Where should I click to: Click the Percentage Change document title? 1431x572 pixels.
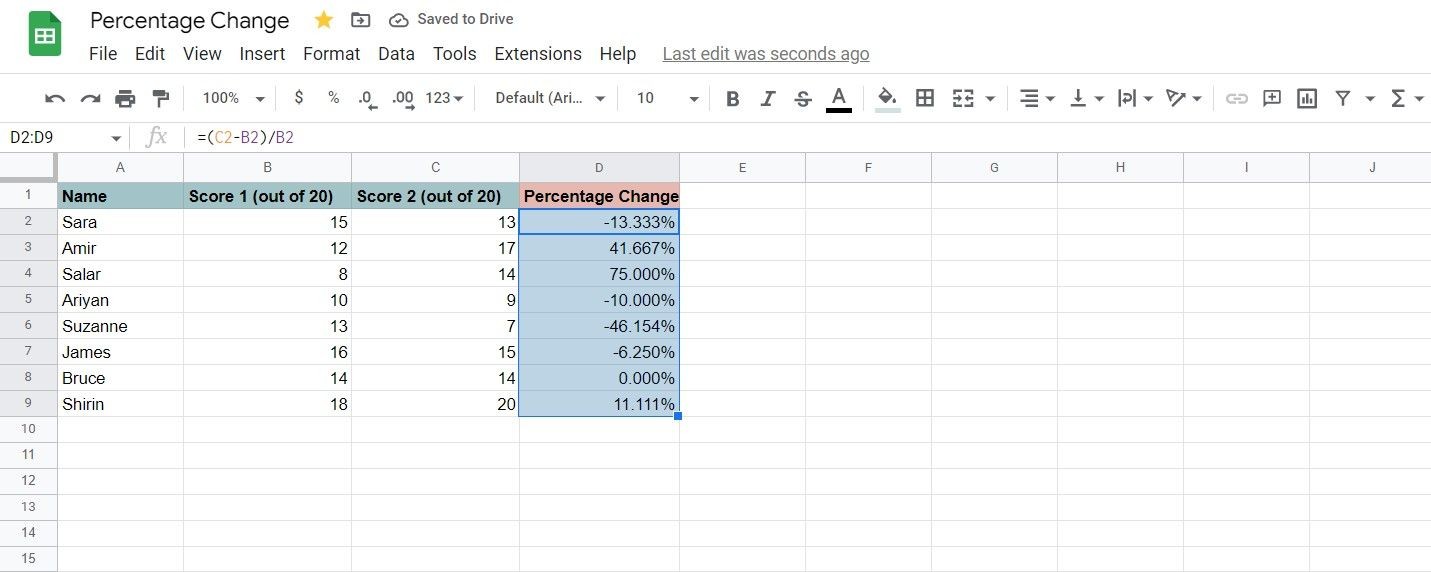(x=189, y=20)
